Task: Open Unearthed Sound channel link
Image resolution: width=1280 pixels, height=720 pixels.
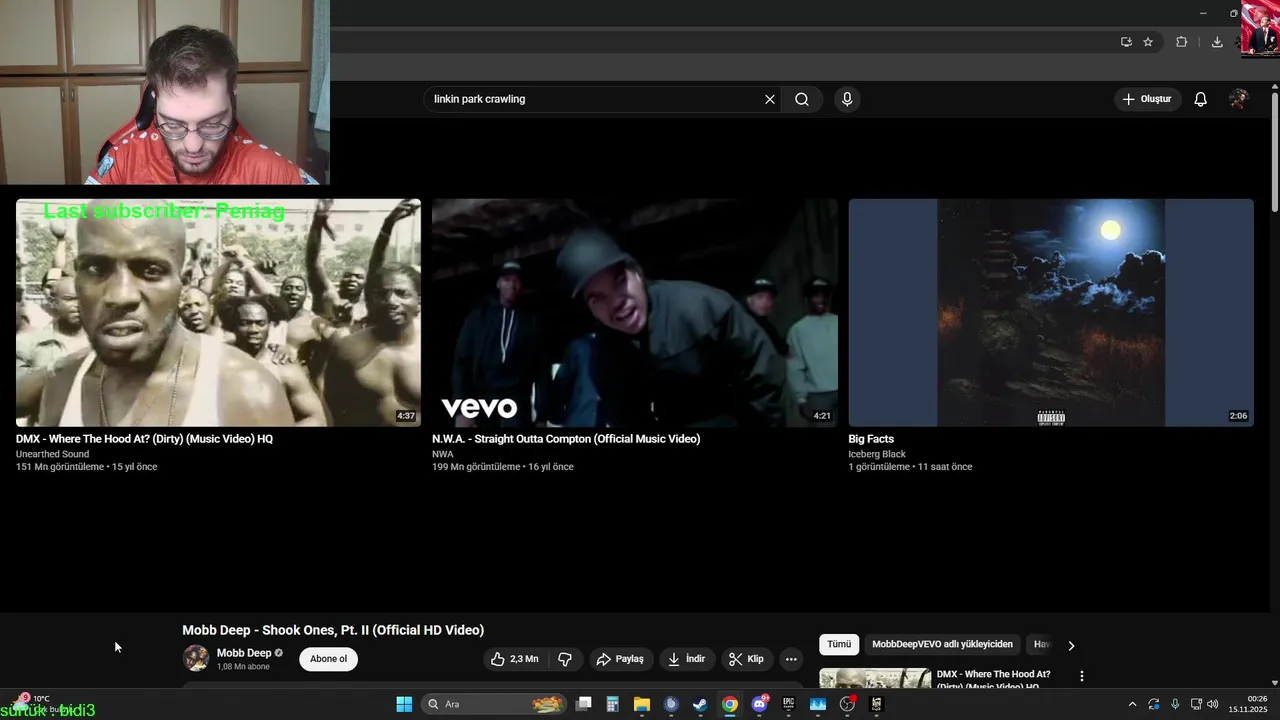Action: [52, 454]
